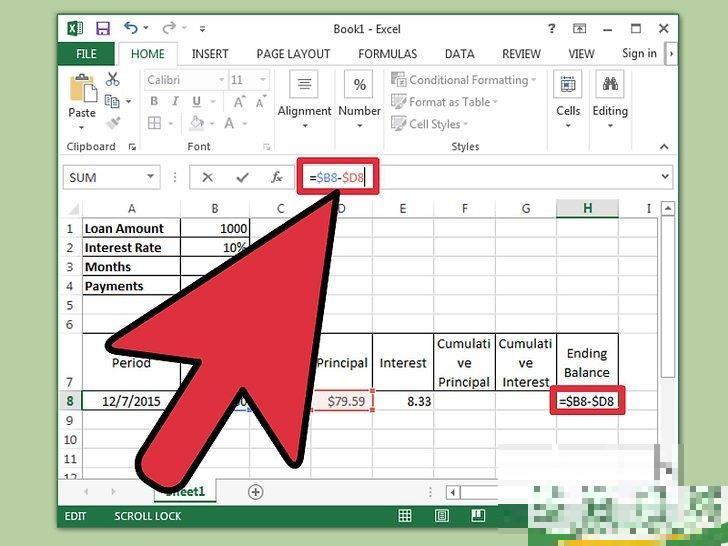The height and width of the screenshot is (546, 728).
Task: Click the Save icon in title bar
Action: 101,28
